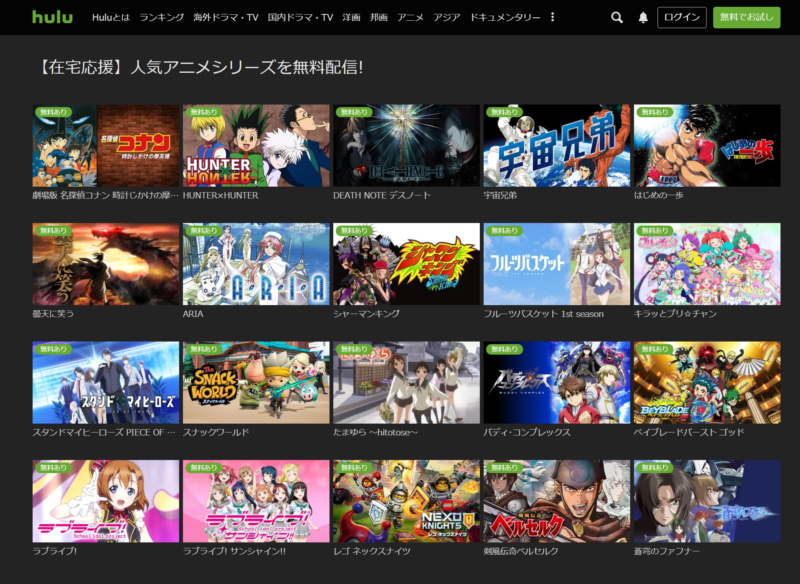
Task: Click the ラブライブ! title text
Action: coord(55,551)
